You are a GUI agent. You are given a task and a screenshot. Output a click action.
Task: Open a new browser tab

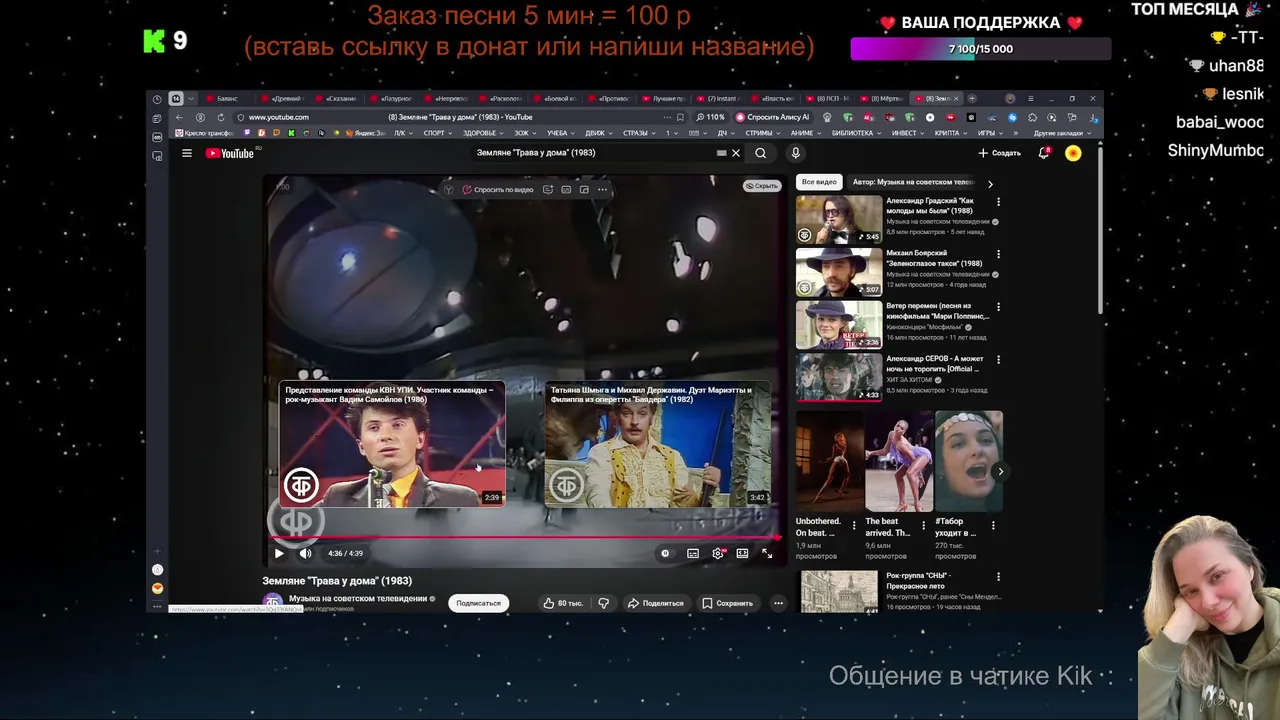click(x=972, y=98)
